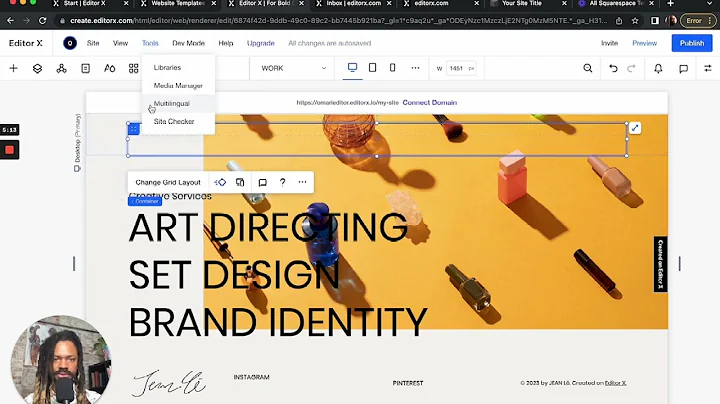Switch to Website Templates browser tab
The width and height of the screenshot is (720, 404).
click(178, 4)
